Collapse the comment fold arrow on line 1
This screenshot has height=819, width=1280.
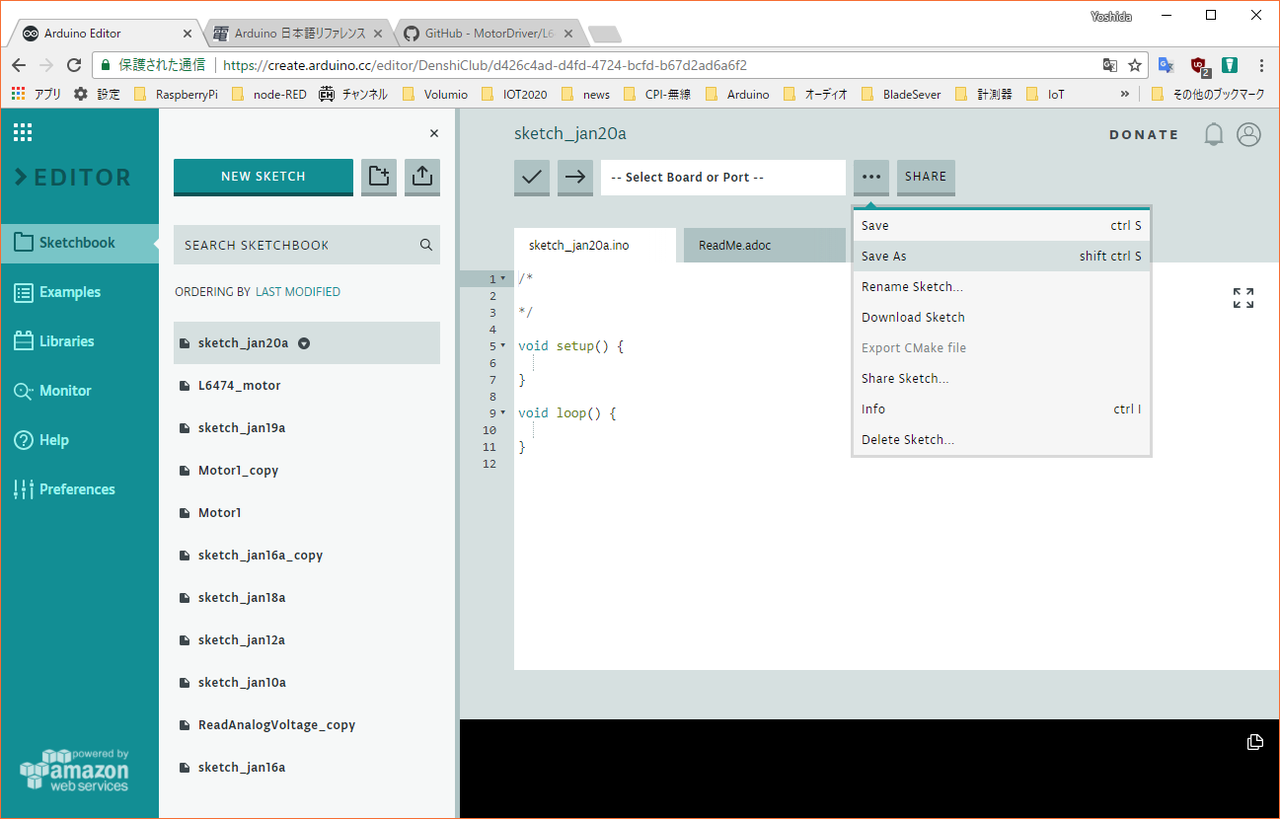[503, 279]
